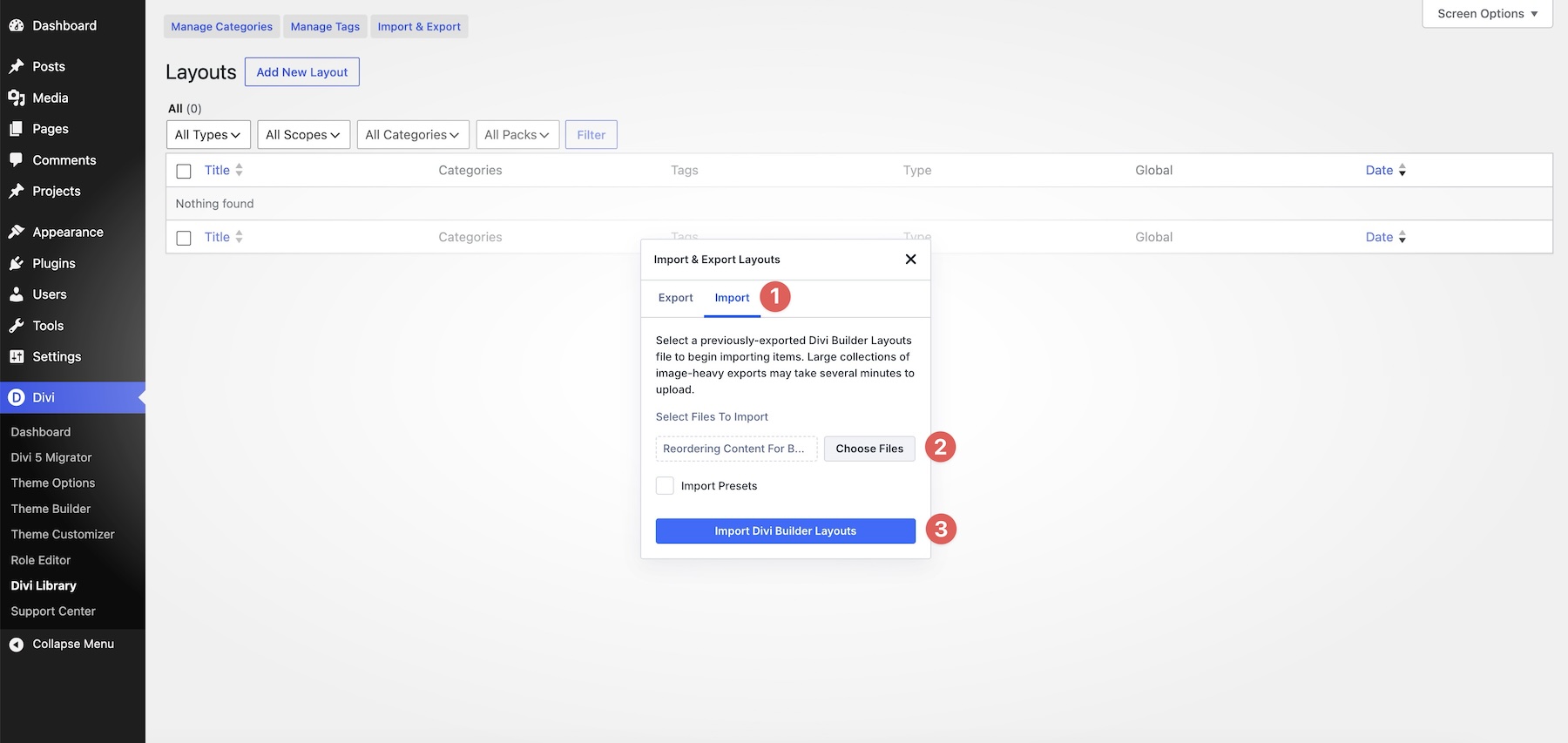Viewport: 1568px width, 743px height.
Task: Click the Collapse Menu arrow icon
Action: tap(17, 645)
